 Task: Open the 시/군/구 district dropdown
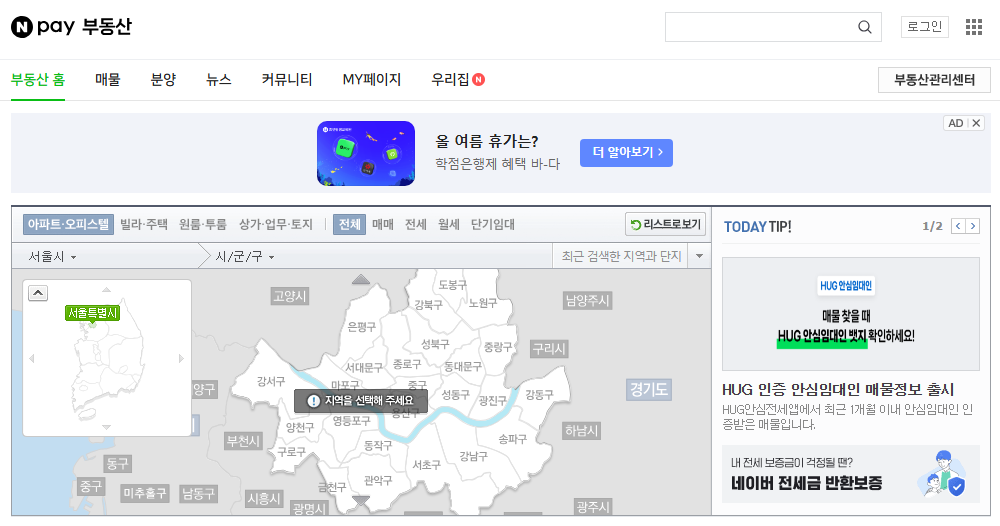pos(245,256)
